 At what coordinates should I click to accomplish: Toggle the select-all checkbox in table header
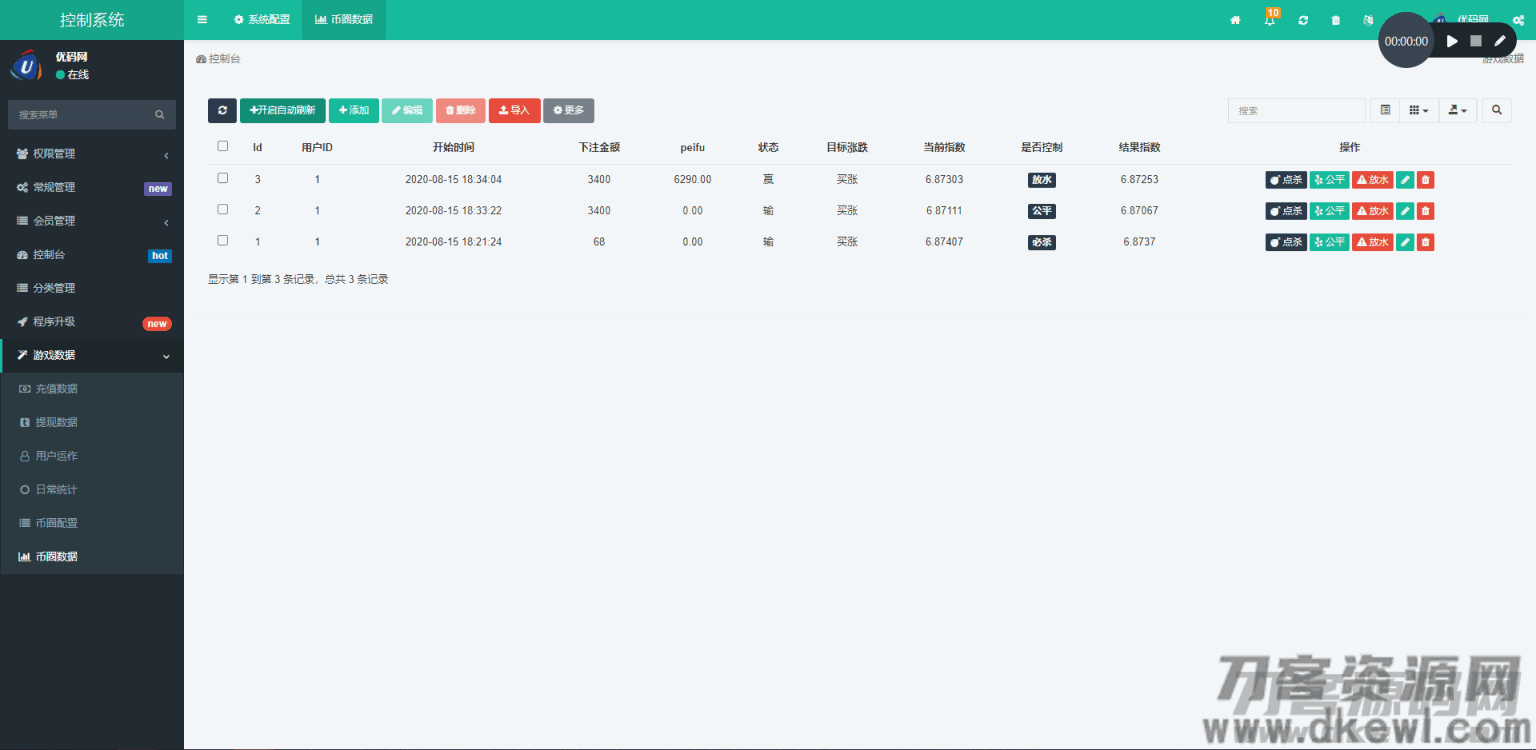click(x=223, y=146)
